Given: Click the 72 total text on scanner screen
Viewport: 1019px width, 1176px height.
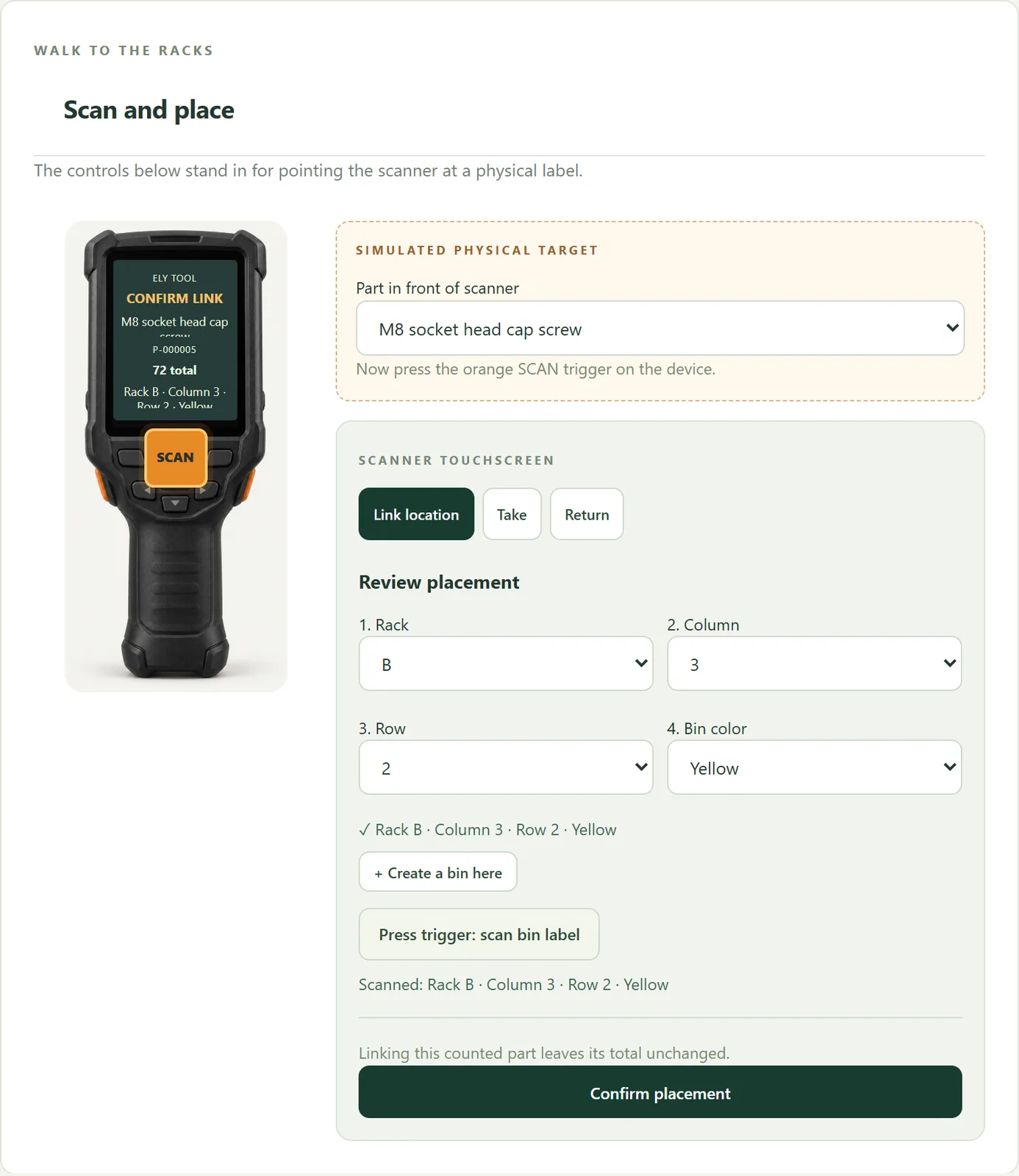Looking at the screenshot, I should 175,370.
